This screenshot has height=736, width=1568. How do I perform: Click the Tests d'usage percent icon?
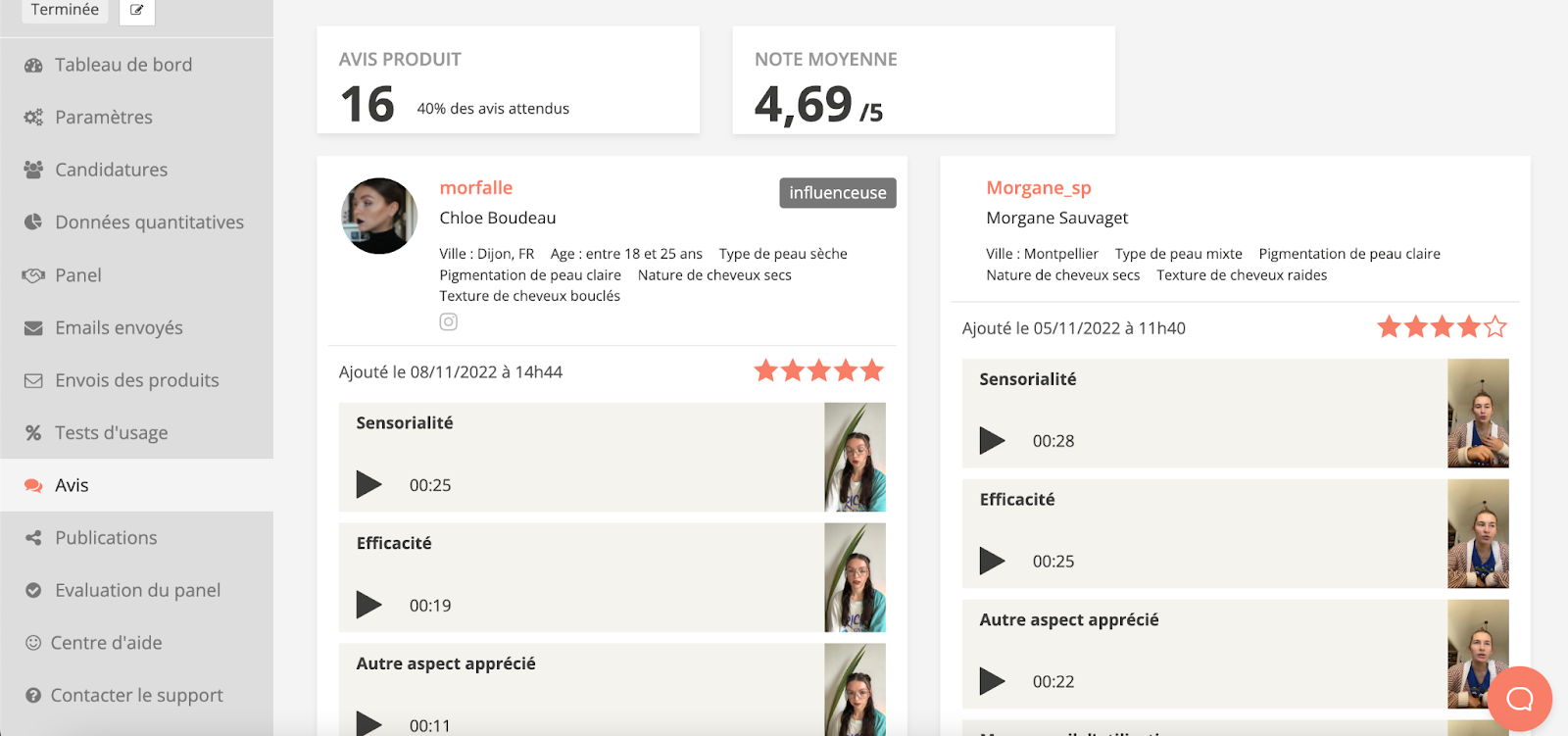(33, 433)
